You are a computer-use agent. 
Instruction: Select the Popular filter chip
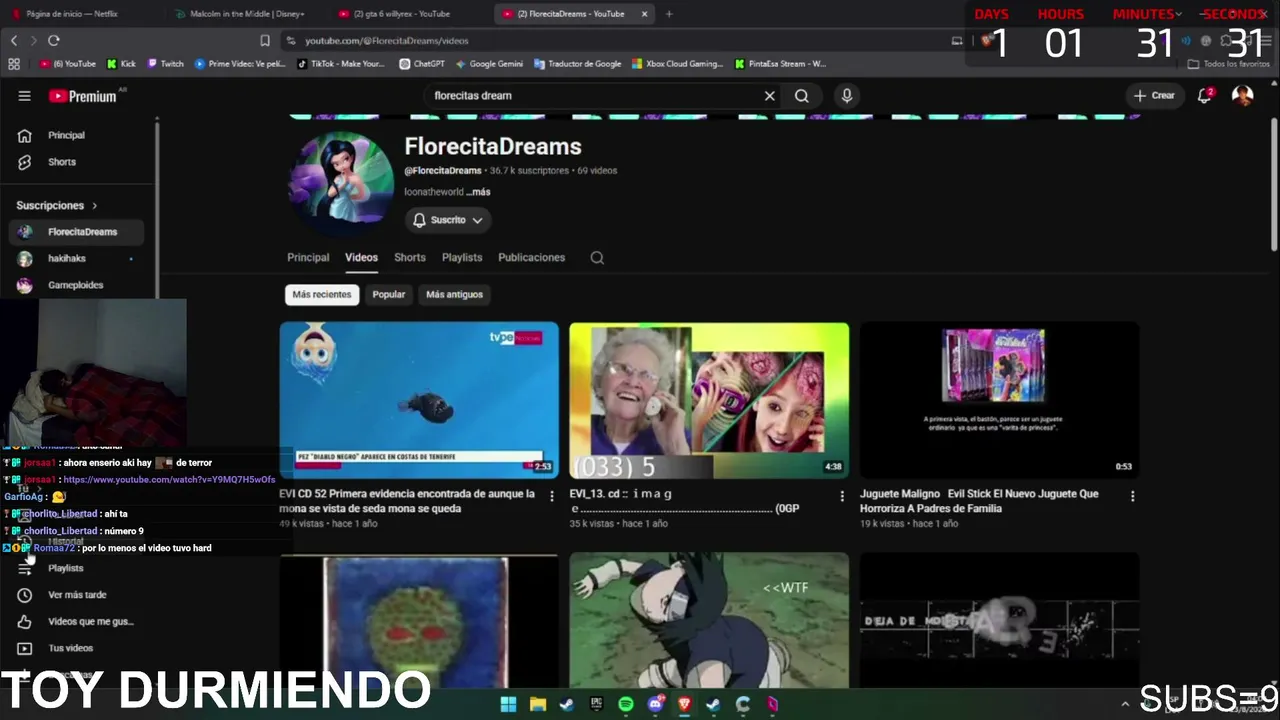pos(389,295)
